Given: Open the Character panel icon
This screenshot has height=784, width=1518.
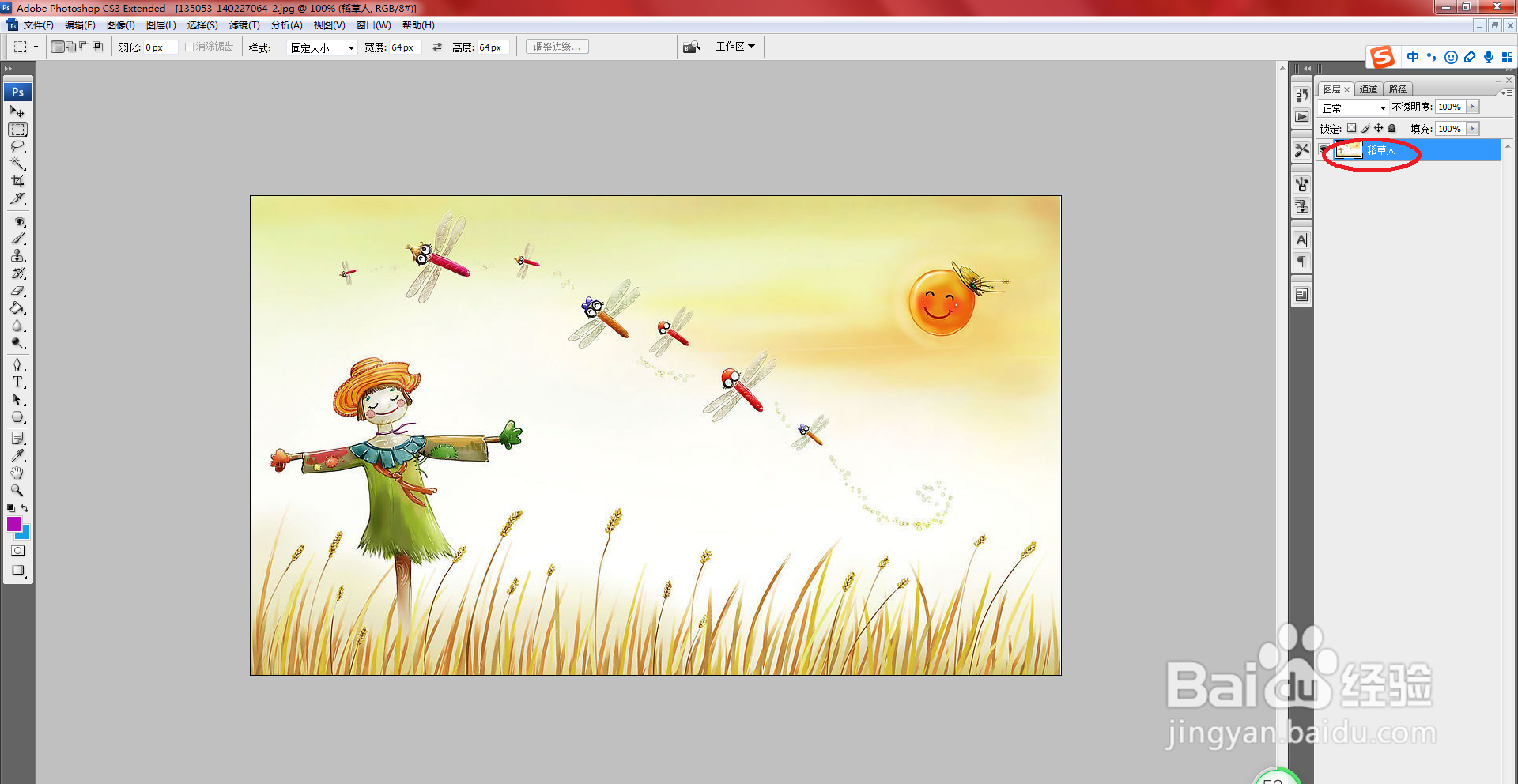Looking at the screenshot, I should 1301,239.
